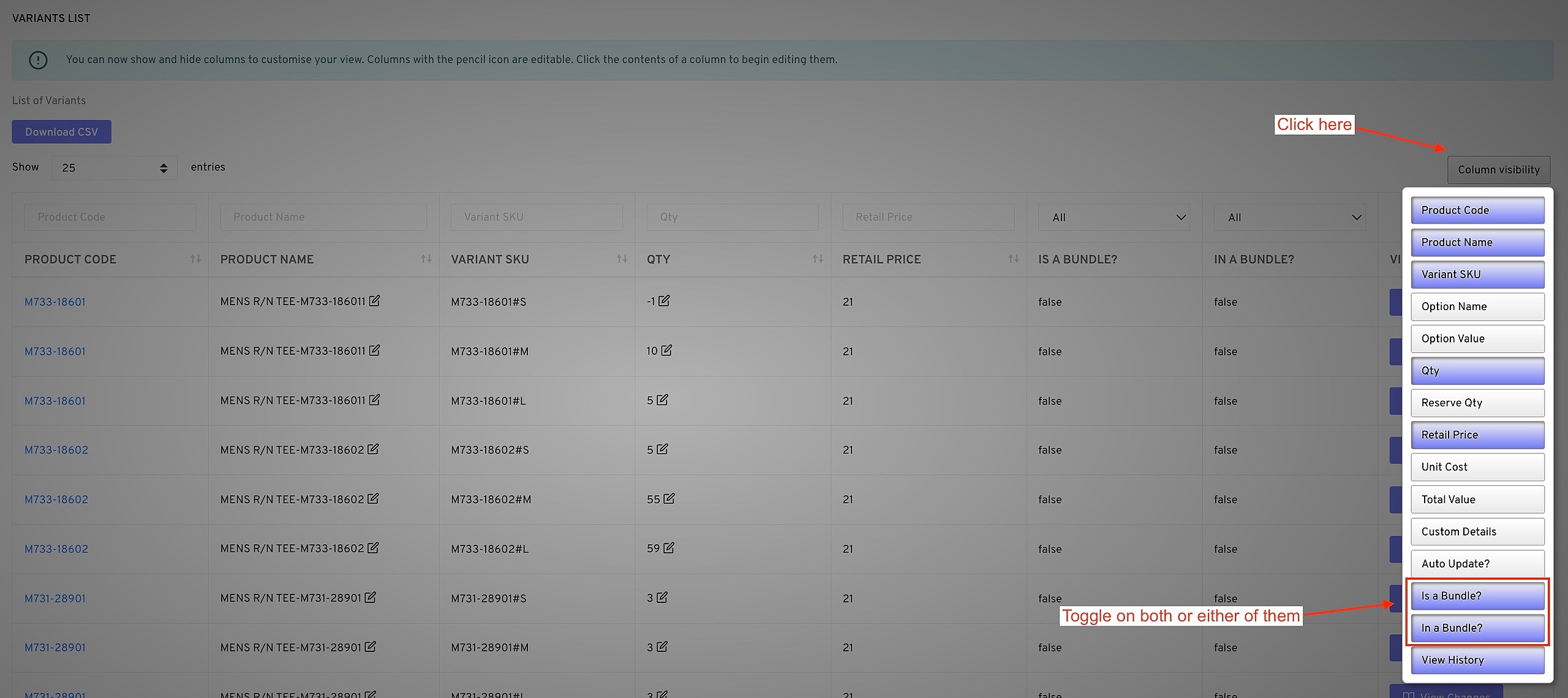The image size is (1568, 698).
Task: Click pencil edit icon beside qty -1
Action: pyautogui.click(x=664, y=301)
